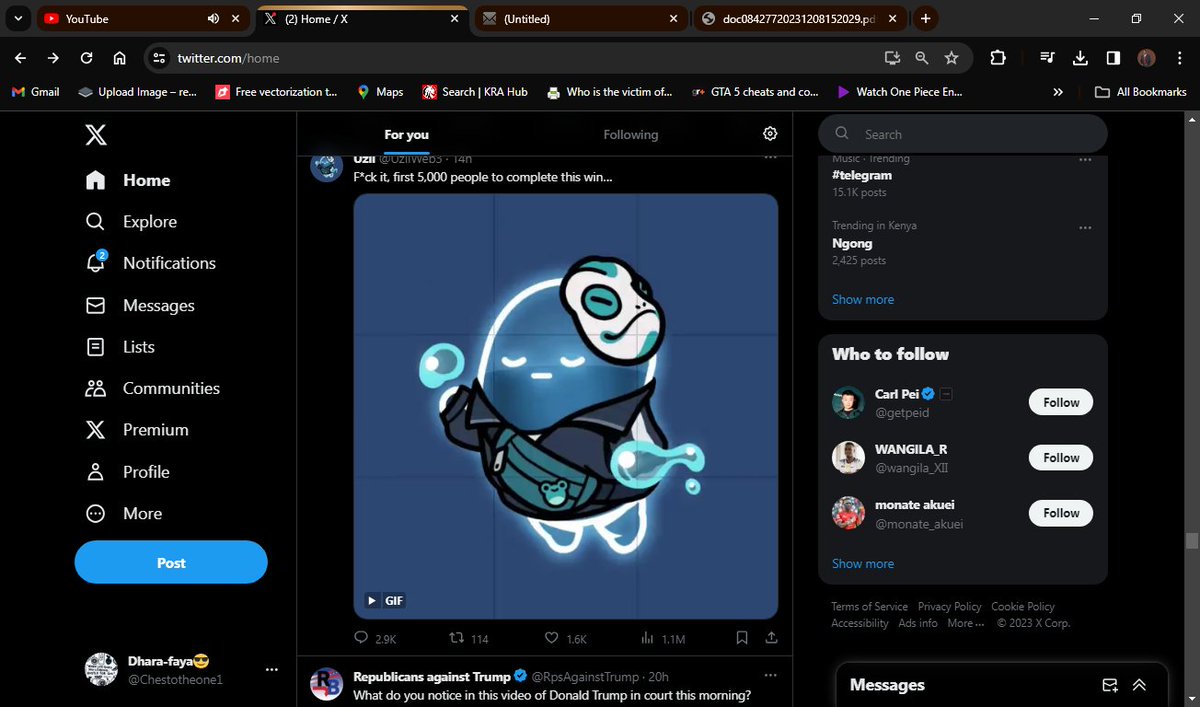View analytics icon showing 1.1M views
1200x707 pixels.
click(x=647, y=638)
